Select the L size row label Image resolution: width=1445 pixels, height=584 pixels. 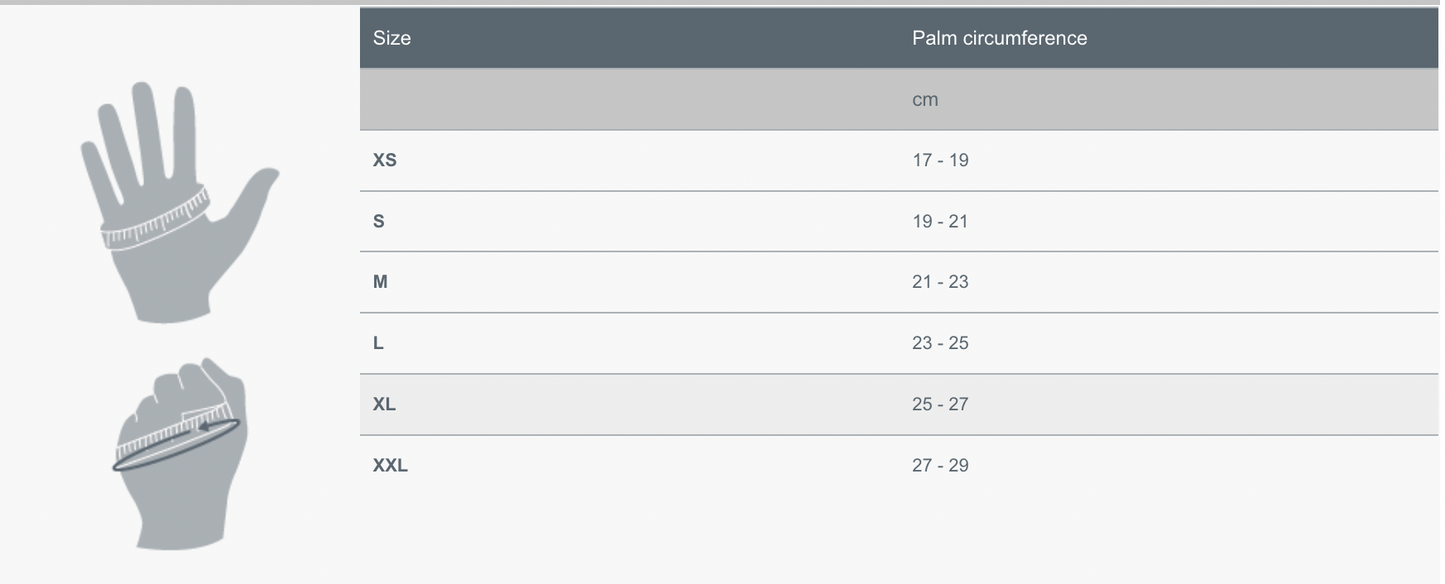pyautogui.click(x=378, y=343)
